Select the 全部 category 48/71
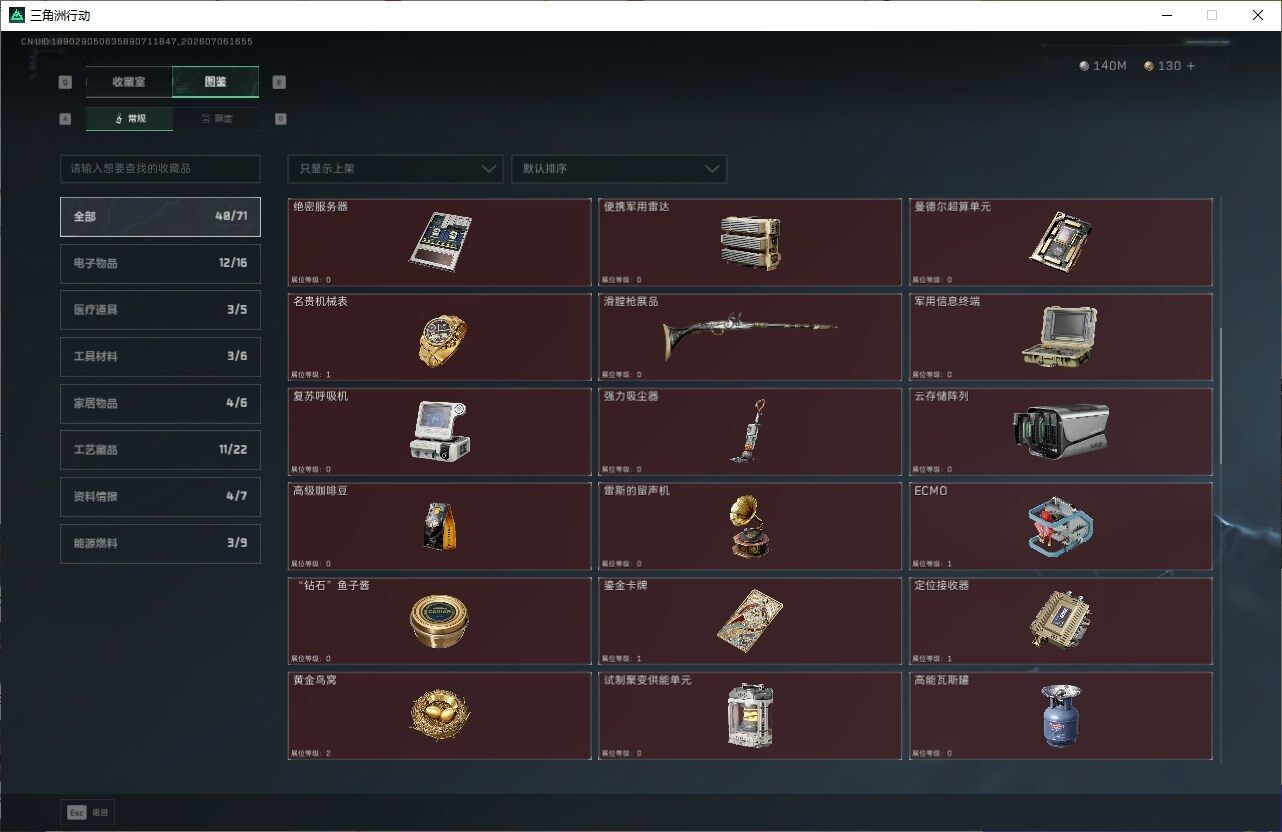The width and height of the screenshot is (1282, 832). [160, 216]
